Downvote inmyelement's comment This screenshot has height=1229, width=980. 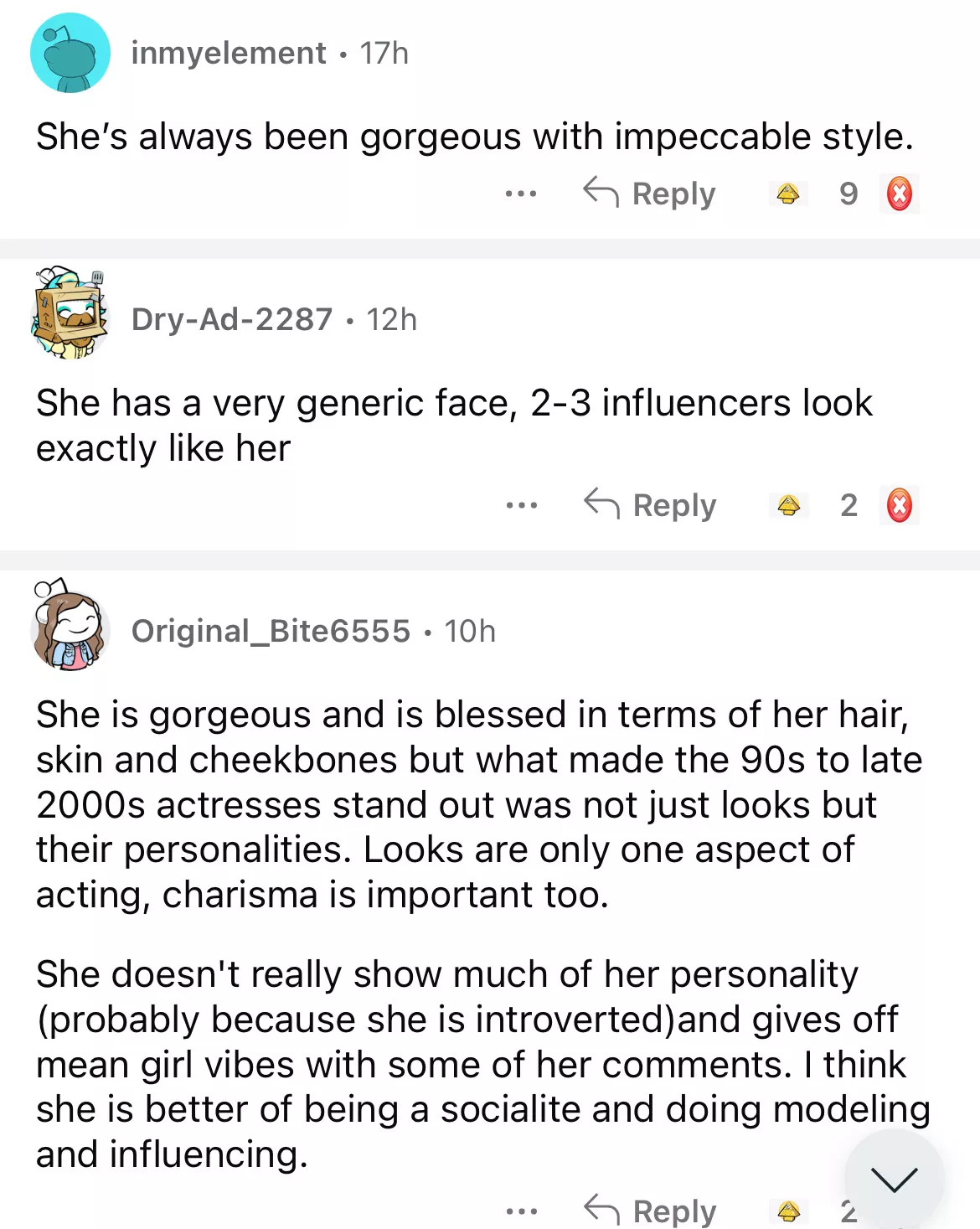pos(900,194)
